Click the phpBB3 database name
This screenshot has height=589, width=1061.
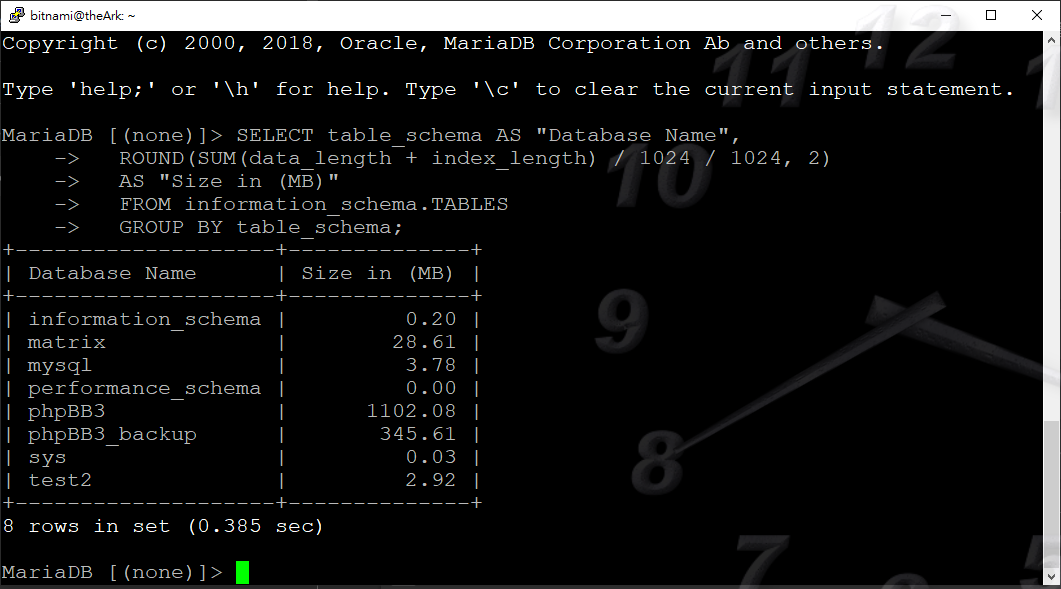tap(66, 412)
